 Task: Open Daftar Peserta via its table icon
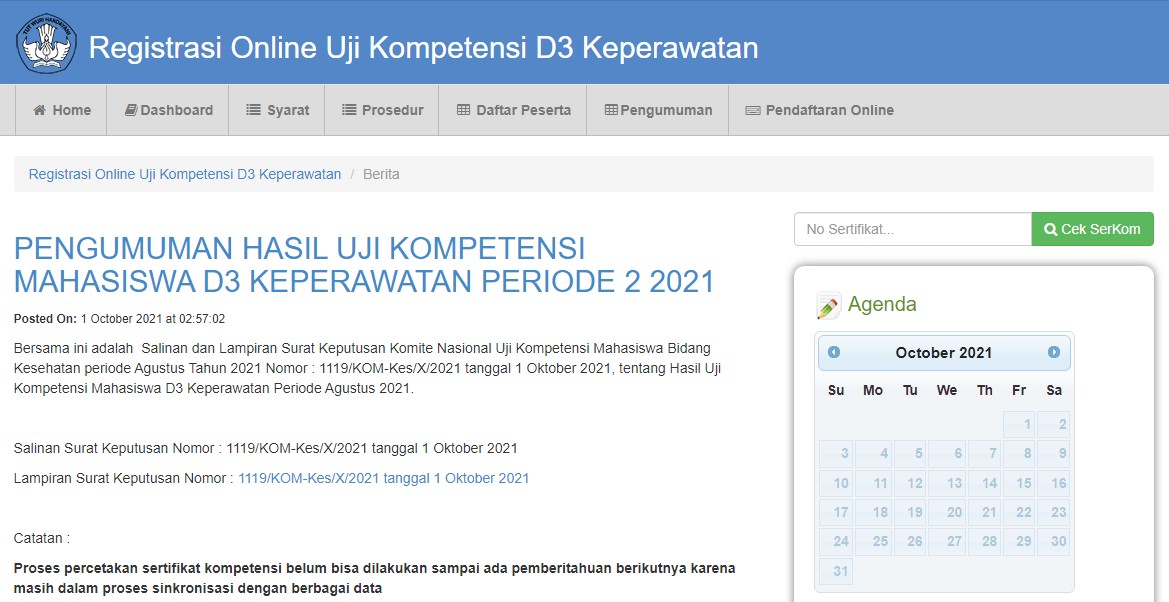coord(462,110)
